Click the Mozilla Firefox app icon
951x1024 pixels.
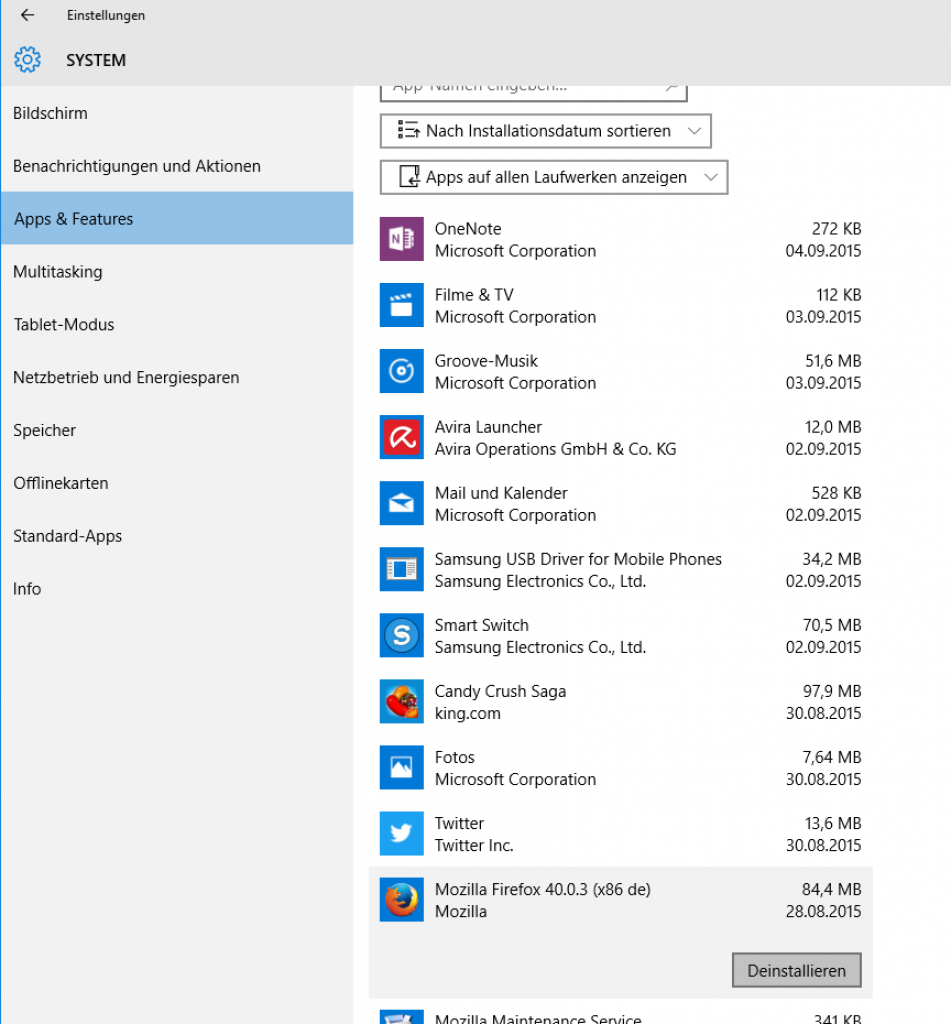click(x=402, y=899)
